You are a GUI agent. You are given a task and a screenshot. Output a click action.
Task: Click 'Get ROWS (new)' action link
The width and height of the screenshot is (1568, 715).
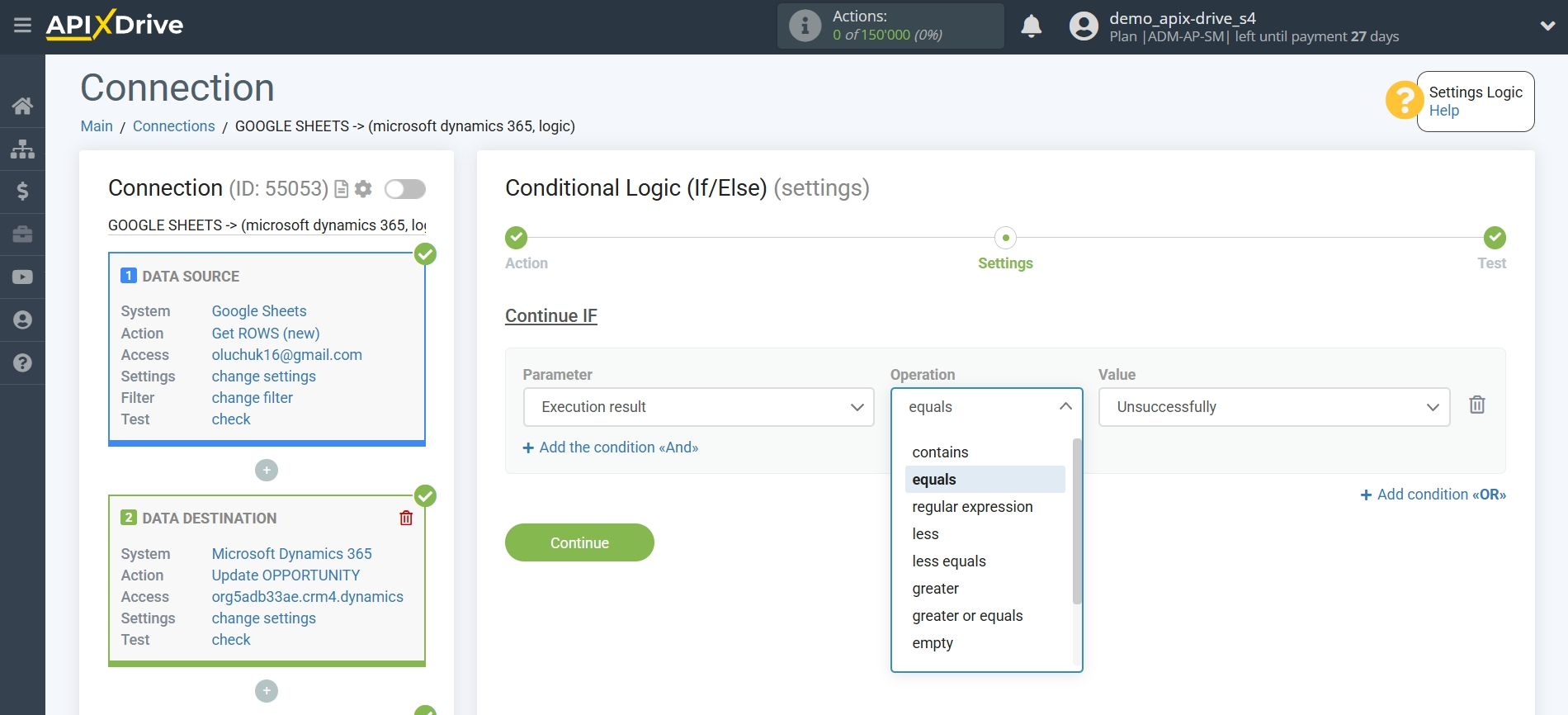tap(266, 334)
